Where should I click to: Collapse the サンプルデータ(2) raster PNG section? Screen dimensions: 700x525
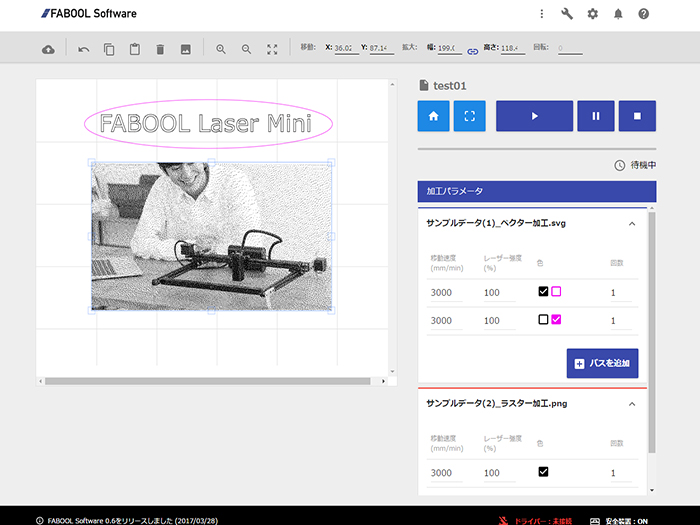point(632,404)
